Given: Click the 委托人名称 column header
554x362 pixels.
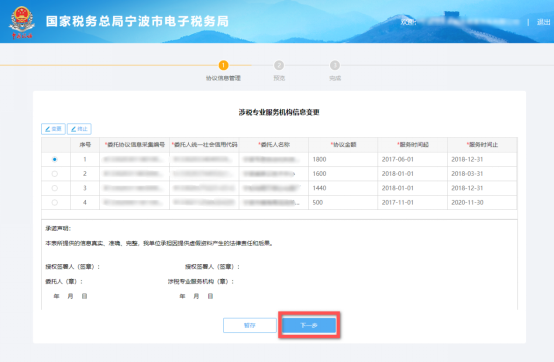Looking at the screenshot, I should (274, 145).
